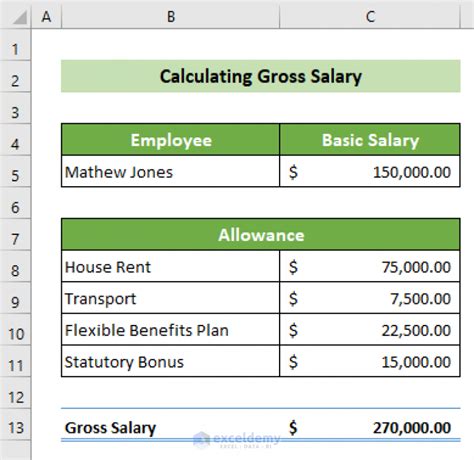Select the 75,000.00 amount cell

click(x=370, y=266)
